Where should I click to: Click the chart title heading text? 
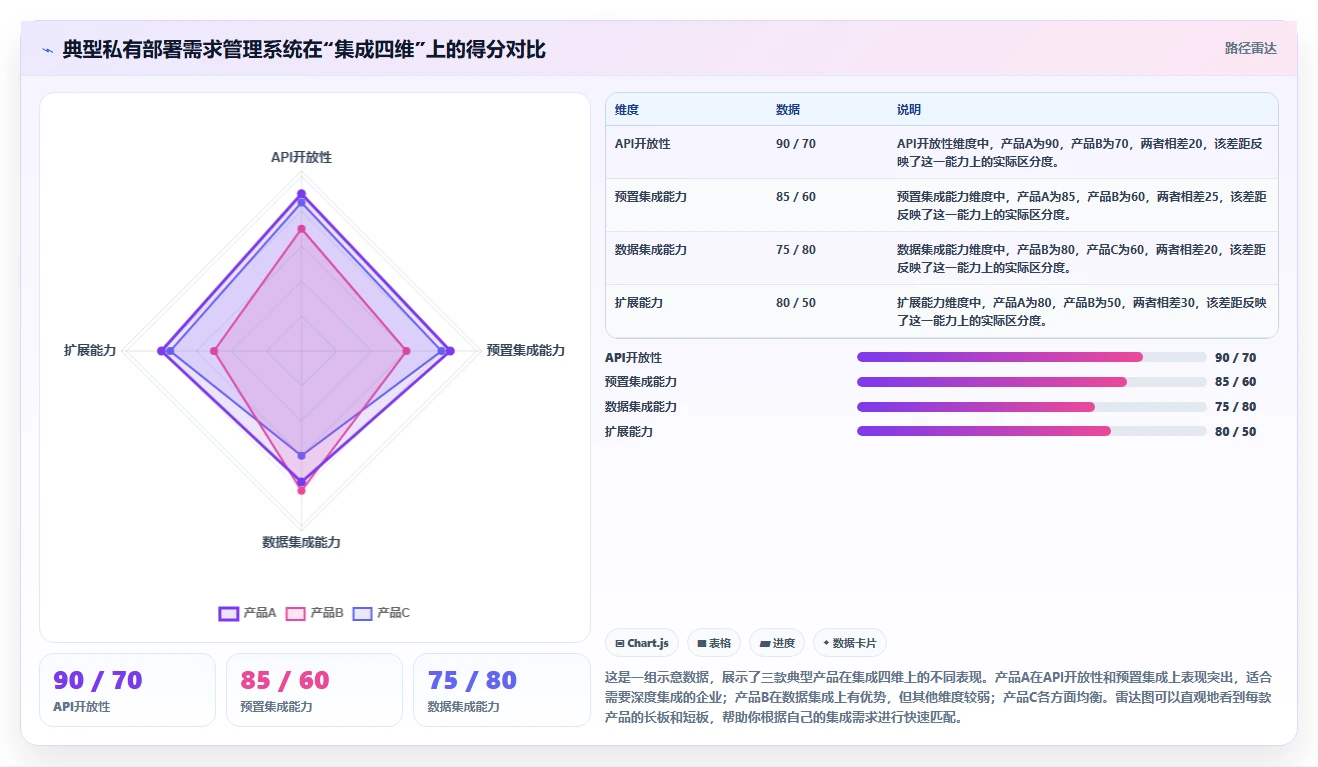[x=304, y=49]
